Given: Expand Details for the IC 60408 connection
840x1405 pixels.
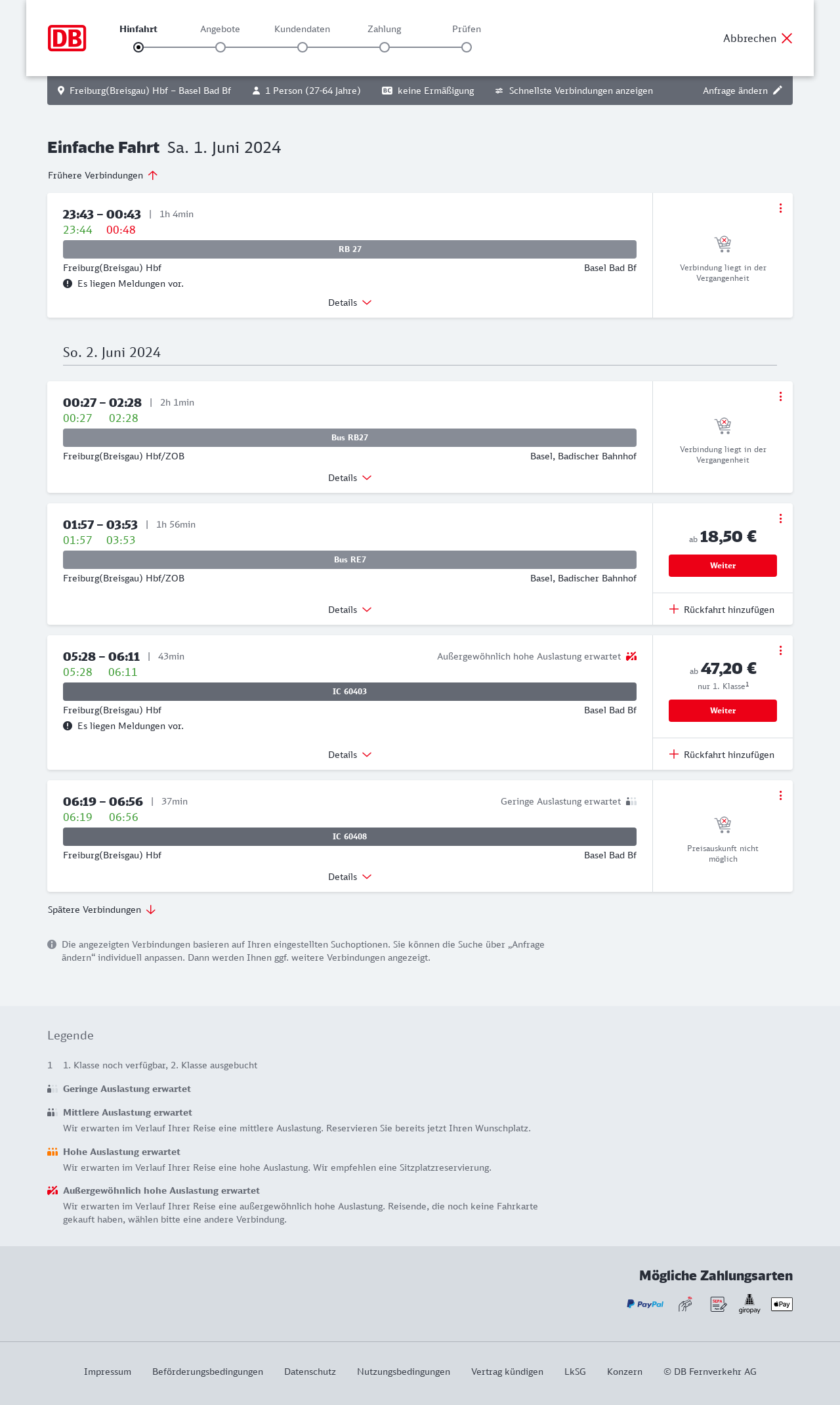Looking at the screenshot, I should click(x=350, y=877).
